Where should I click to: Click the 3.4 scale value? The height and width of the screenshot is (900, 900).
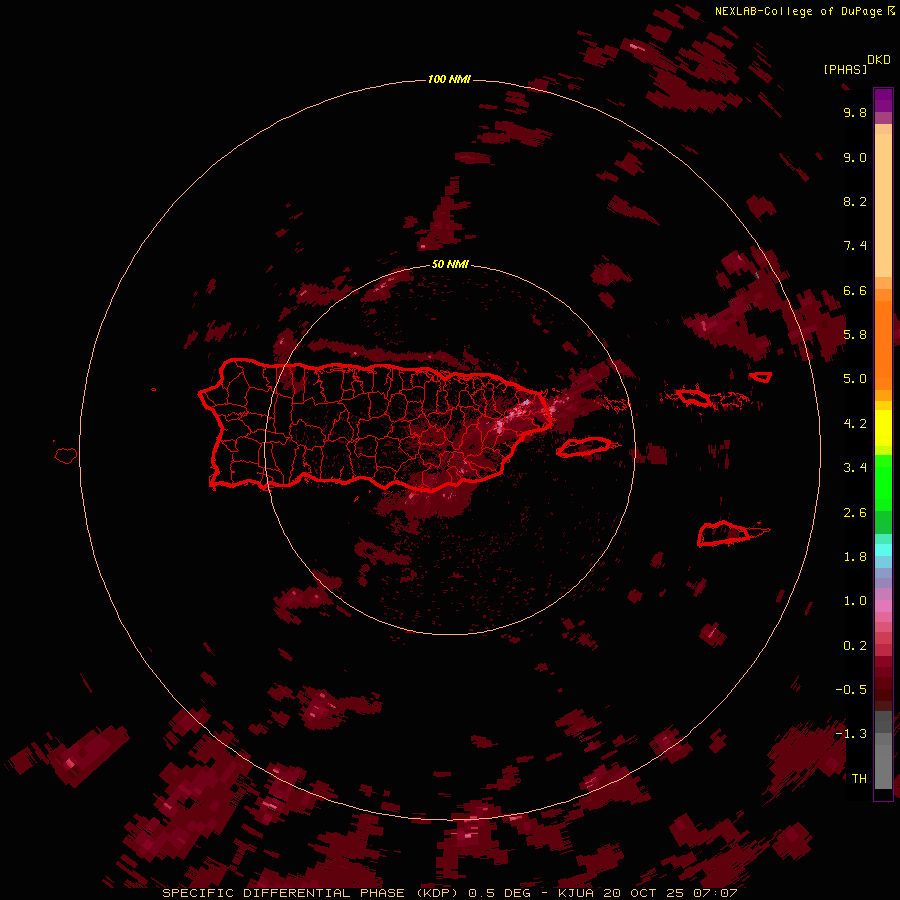855,467
